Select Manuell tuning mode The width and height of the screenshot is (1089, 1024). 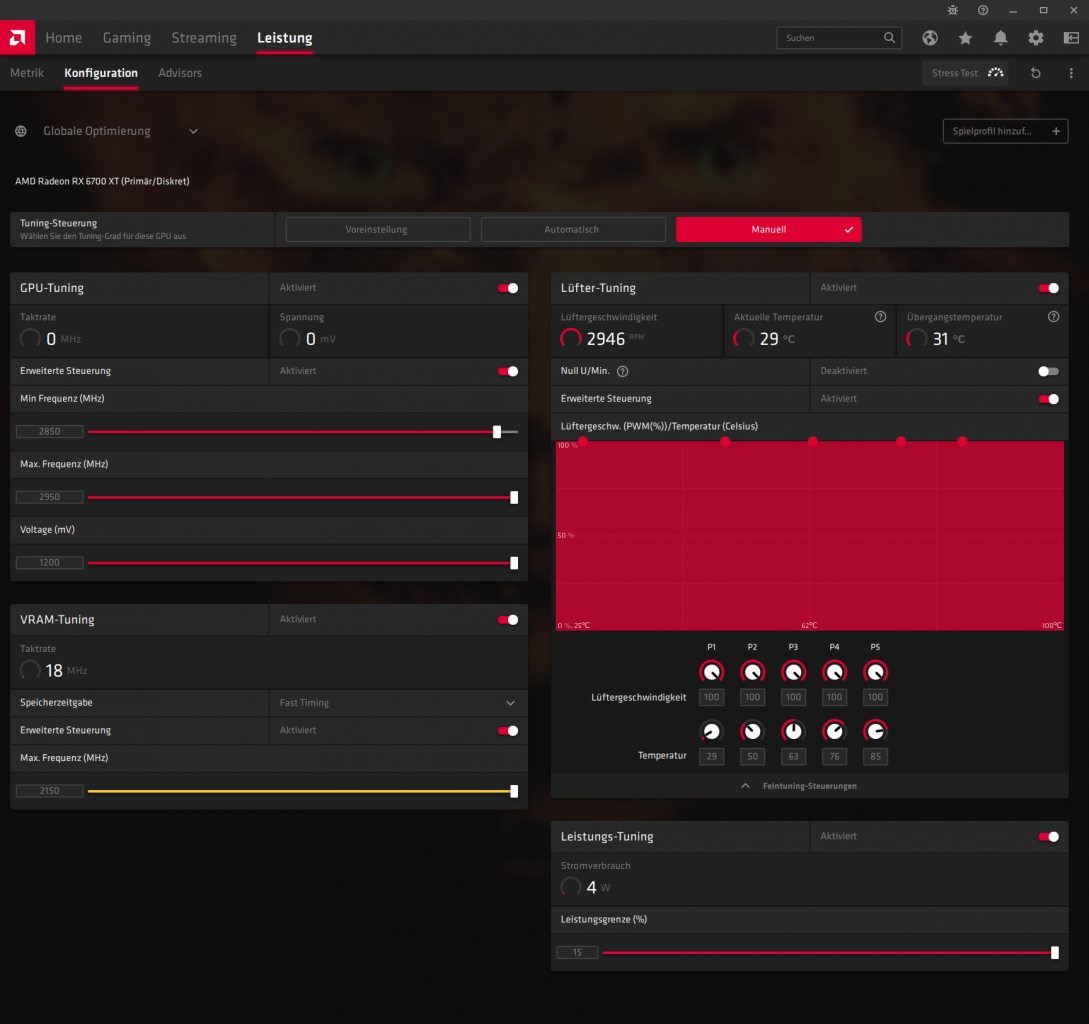(x=768, y=229)
